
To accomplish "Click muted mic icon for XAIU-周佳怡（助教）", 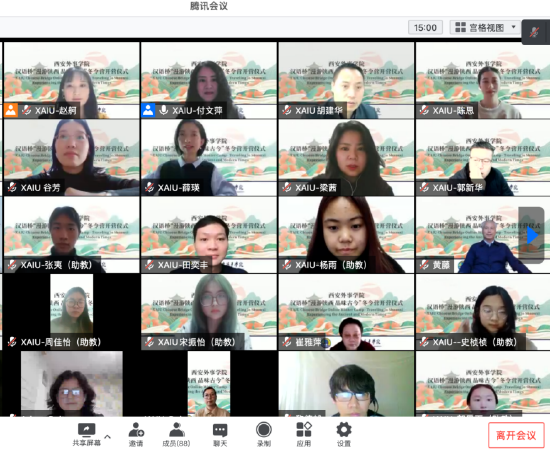I will pos(12,342).
